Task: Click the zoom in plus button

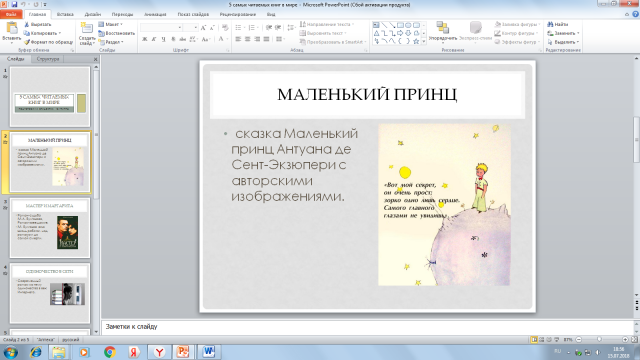Action: 625,340
